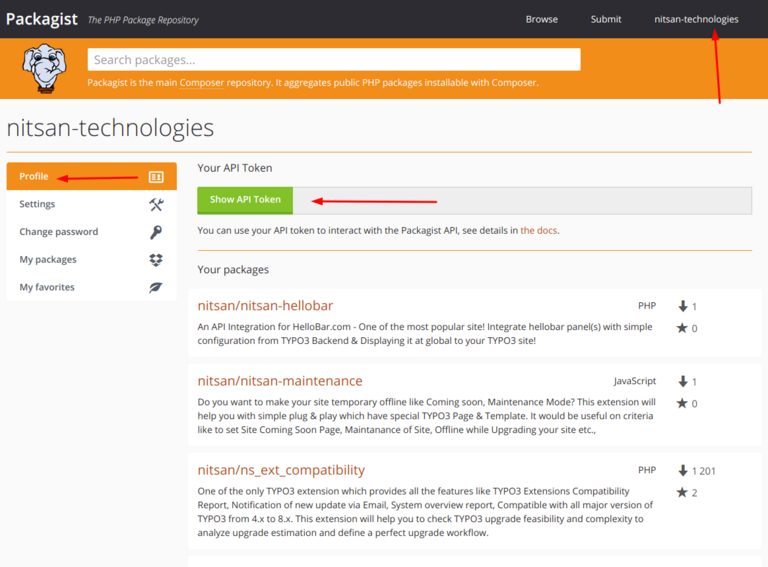Follow the 'the docs' link
Viewport: 768px width, 567px height.
coord(538,230)
